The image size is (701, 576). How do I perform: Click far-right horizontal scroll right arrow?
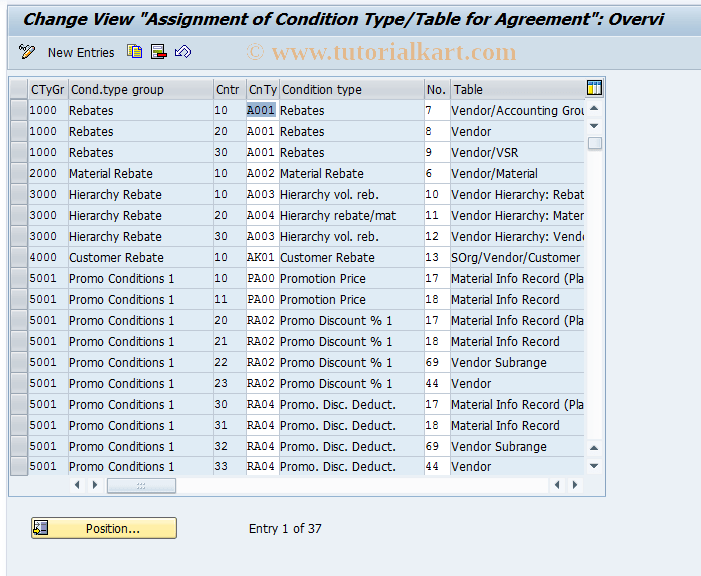click(x=575, y=485)
